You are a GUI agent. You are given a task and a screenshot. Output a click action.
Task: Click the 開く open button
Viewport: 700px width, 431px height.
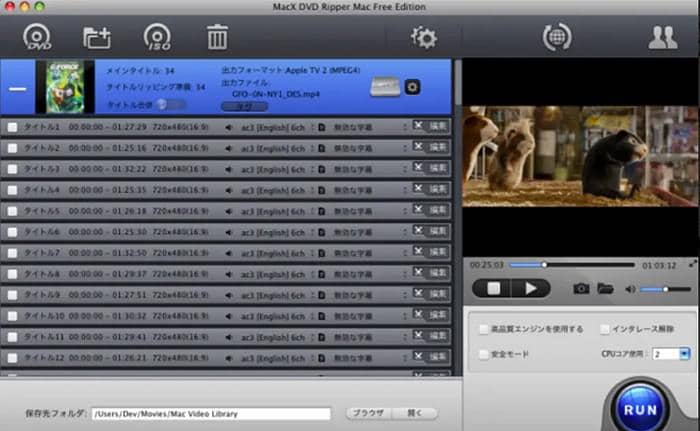[x=414, y=413]
